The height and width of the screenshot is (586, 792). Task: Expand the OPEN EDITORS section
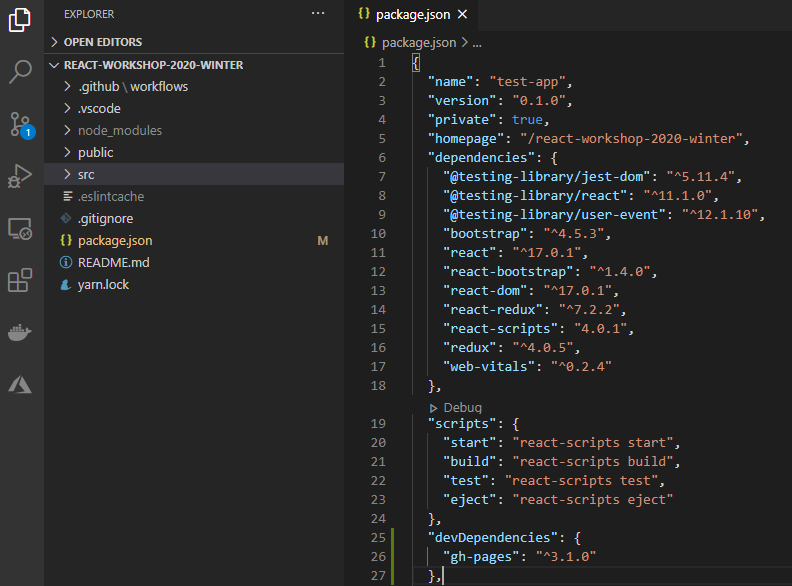[194, 42]
